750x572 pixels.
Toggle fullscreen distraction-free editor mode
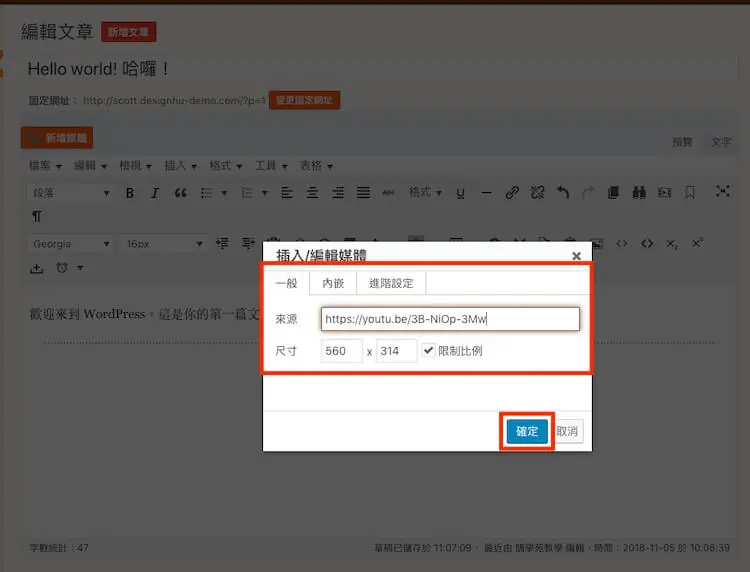coord(722,191)
